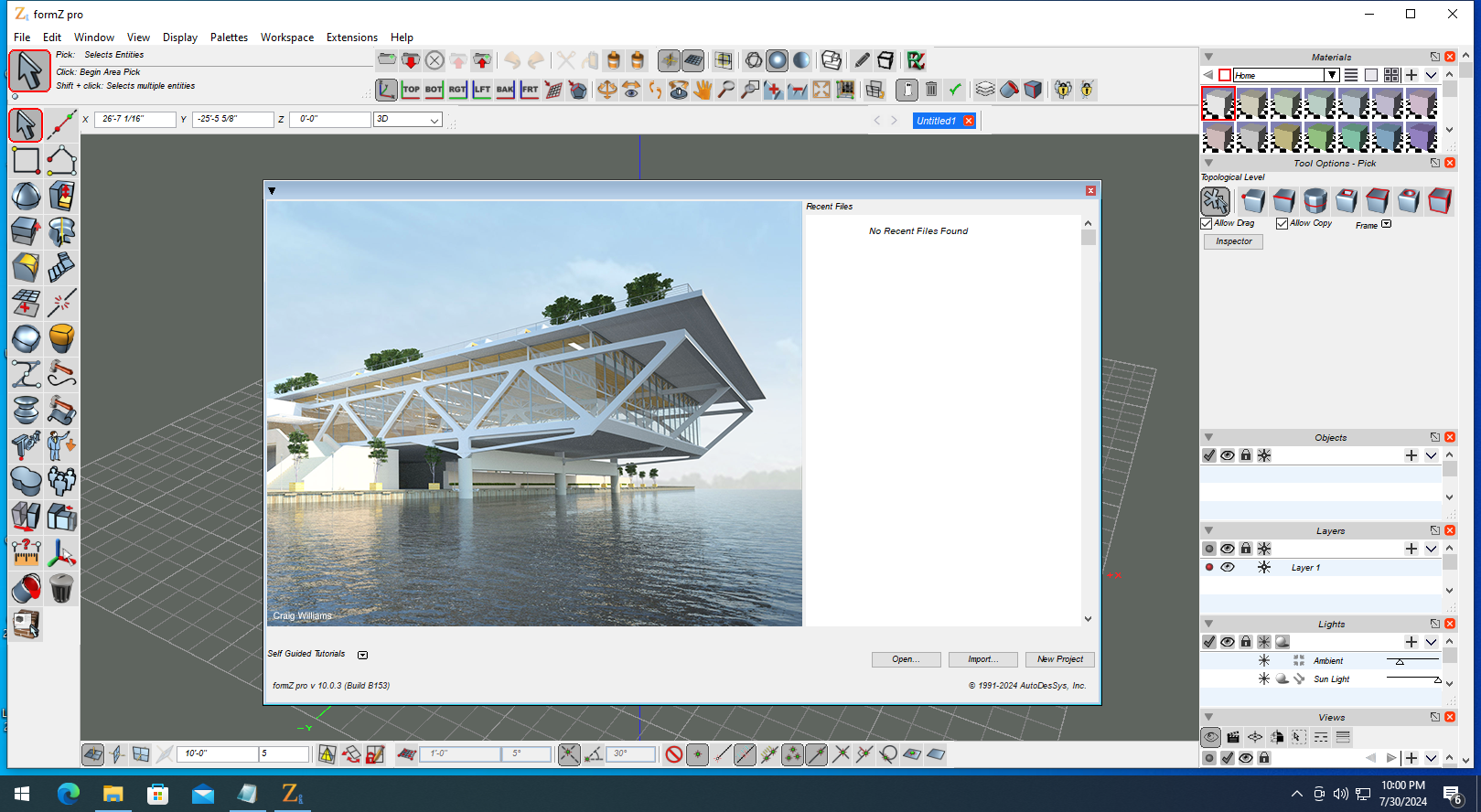Switch to BOT view

coord(434,90)
